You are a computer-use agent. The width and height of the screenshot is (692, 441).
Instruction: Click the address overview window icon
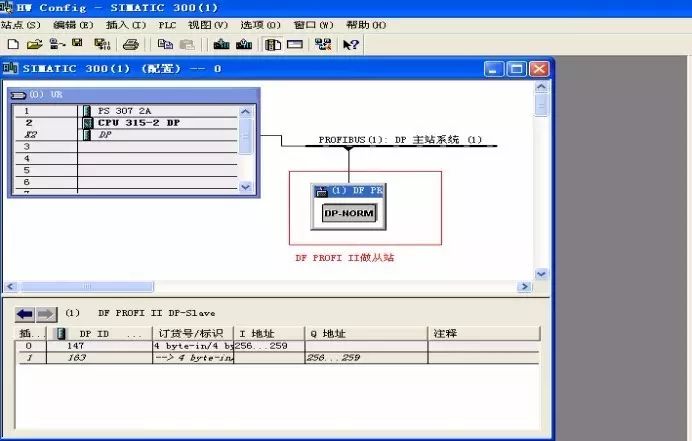coord(294,44)
